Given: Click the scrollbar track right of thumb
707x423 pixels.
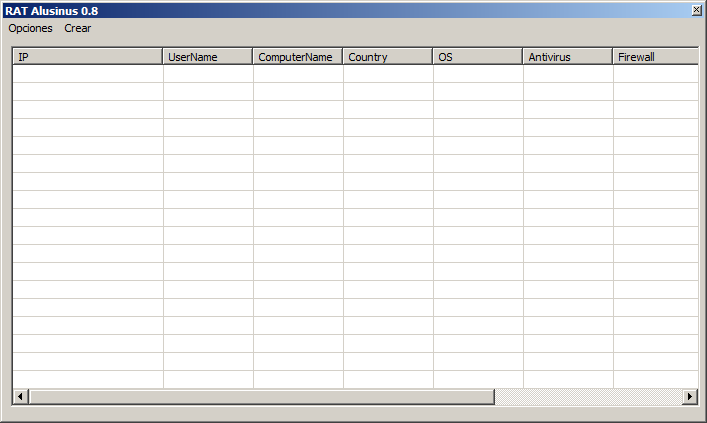Looking at the screenshot, I should click(588, 397).
